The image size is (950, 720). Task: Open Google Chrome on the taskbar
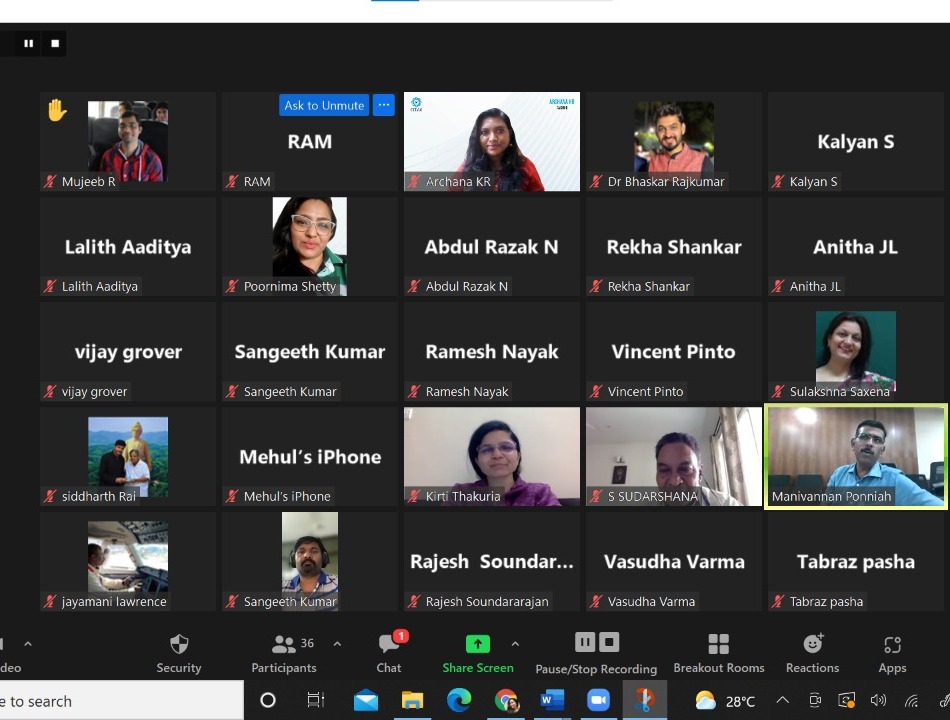point(507,701)
